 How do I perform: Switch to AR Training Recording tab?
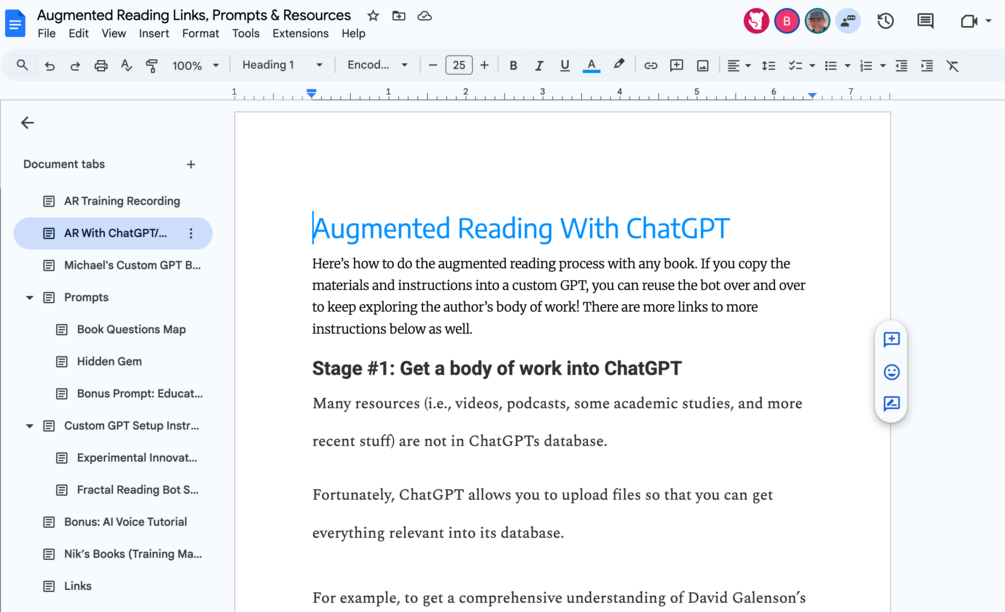point(113,201)
